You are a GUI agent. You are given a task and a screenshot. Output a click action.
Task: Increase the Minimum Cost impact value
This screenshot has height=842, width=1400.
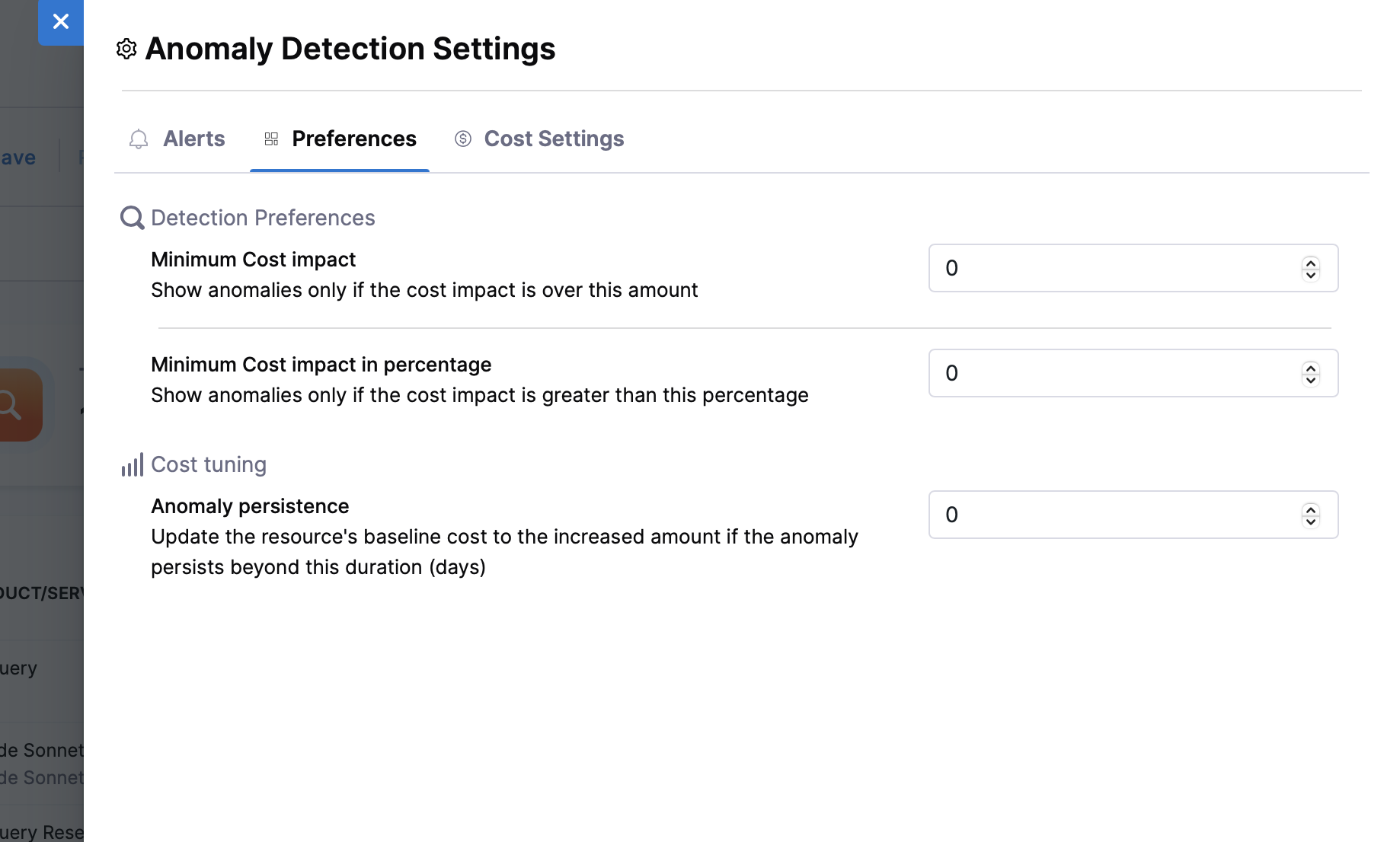[x=1311, y=263]
